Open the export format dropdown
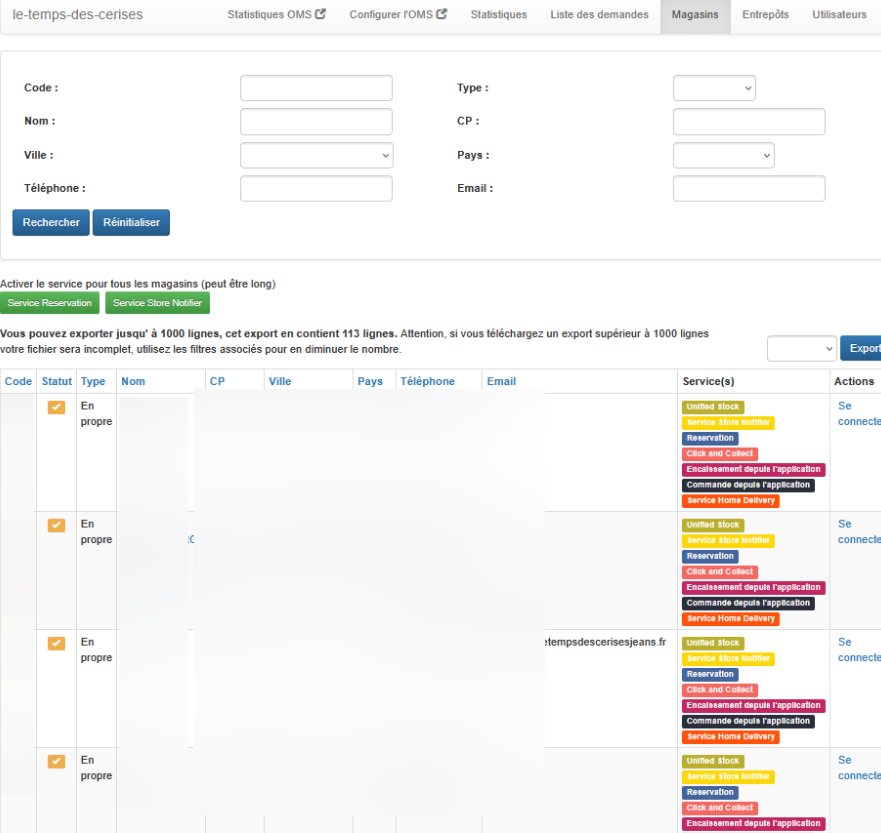 point(802,349)
